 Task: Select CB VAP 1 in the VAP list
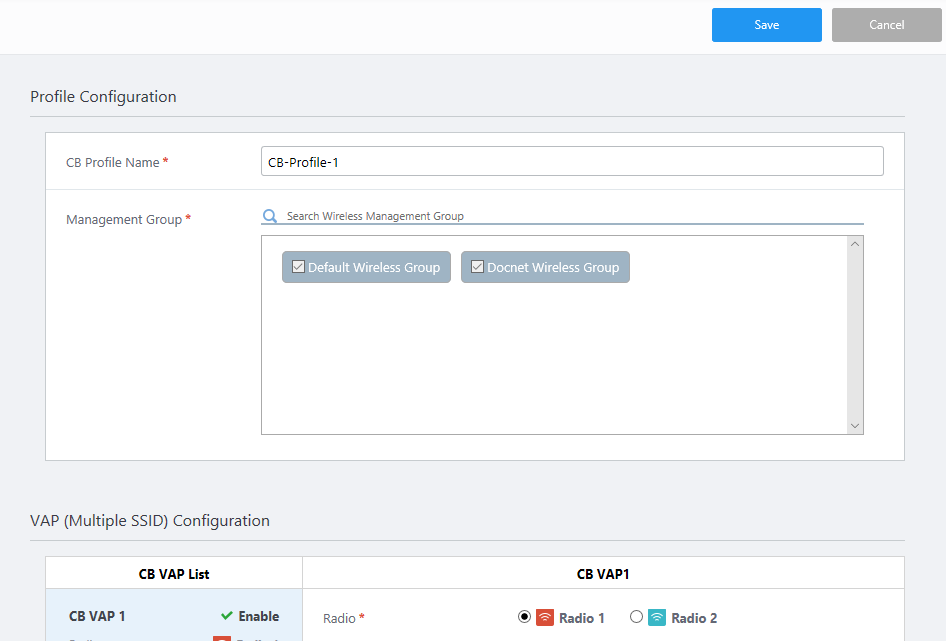point(98,617)
